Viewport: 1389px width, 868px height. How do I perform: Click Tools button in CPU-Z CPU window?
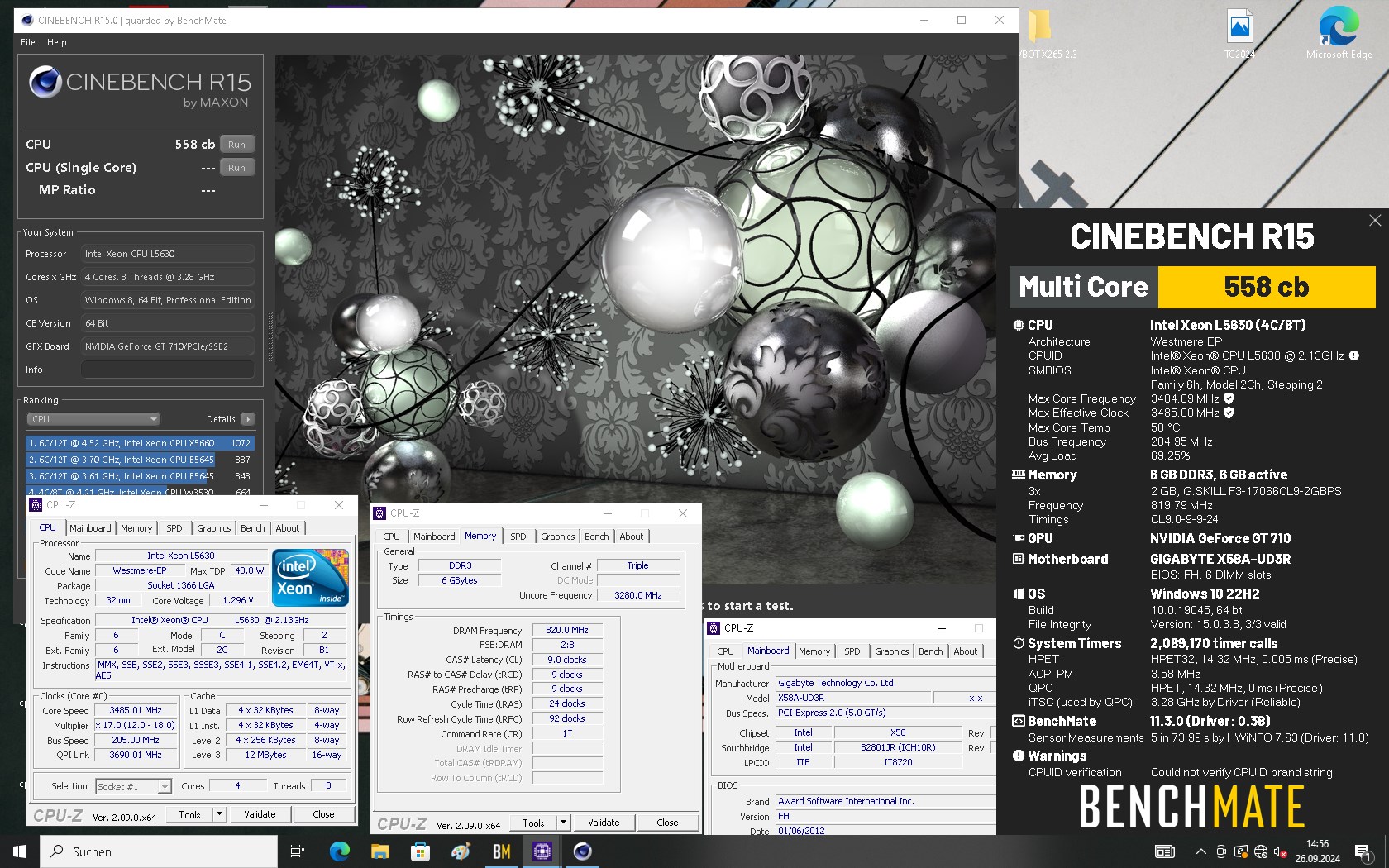(x=189, y=814)
